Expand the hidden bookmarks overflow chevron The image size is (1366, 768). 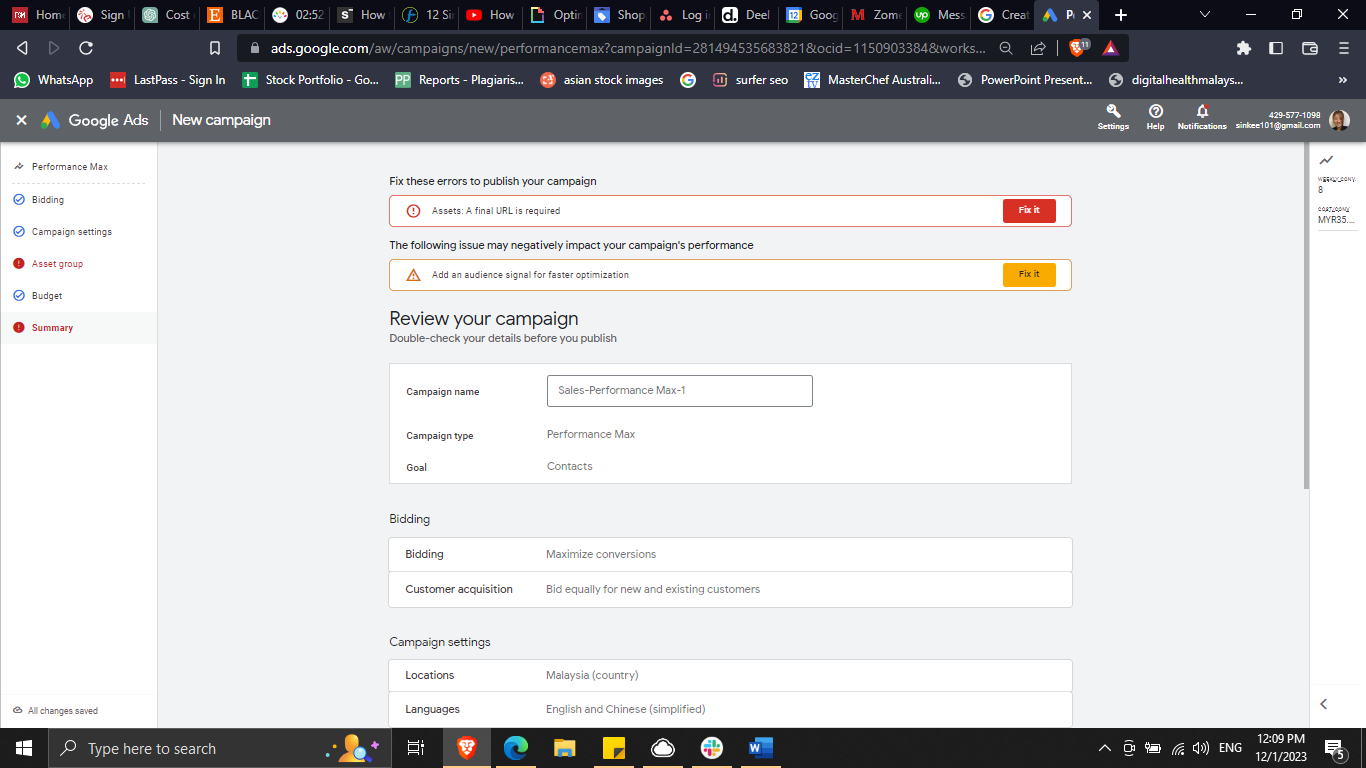pyautogui.click(x=1342, y=80)
